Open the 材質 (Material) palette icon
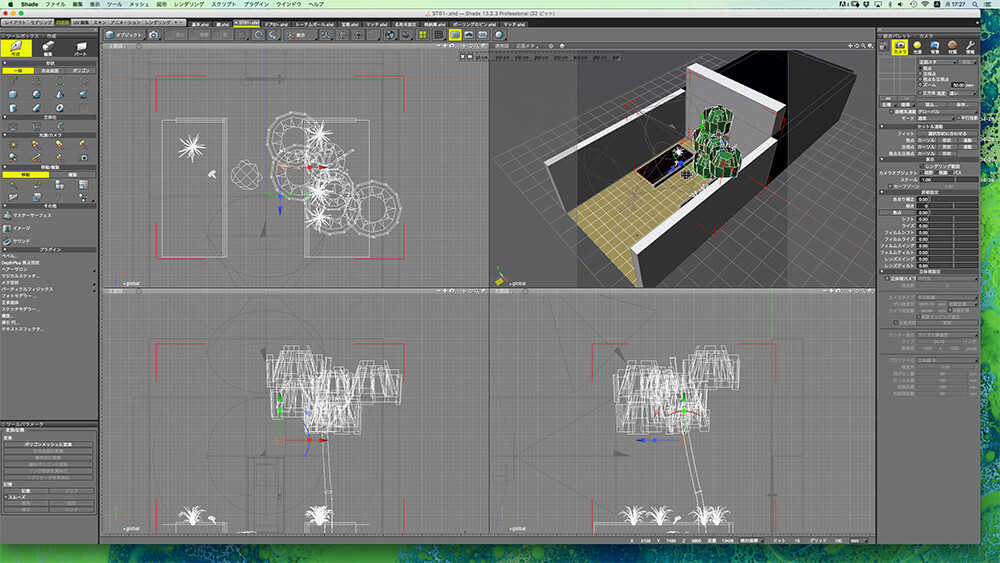Screen dimensions: 1000x563 click(x=952, y=46)
